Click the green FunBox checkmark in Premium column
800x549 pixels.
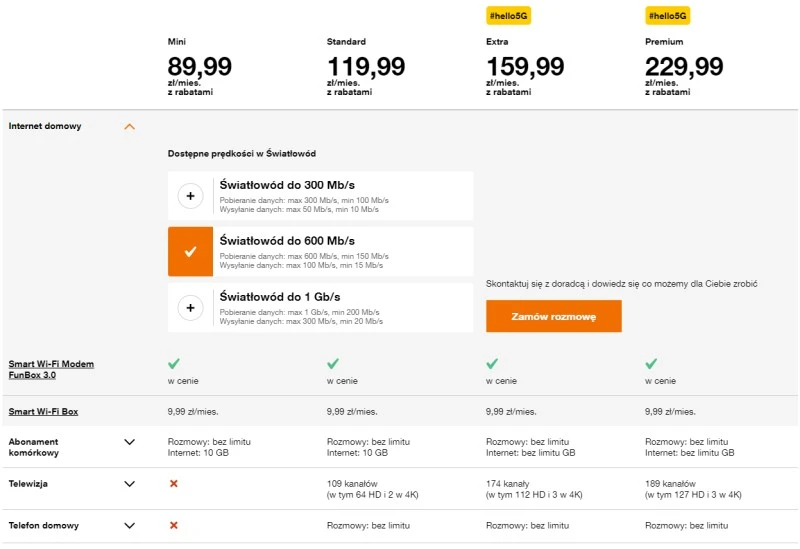pyautogui.click(x=652, y=364)
